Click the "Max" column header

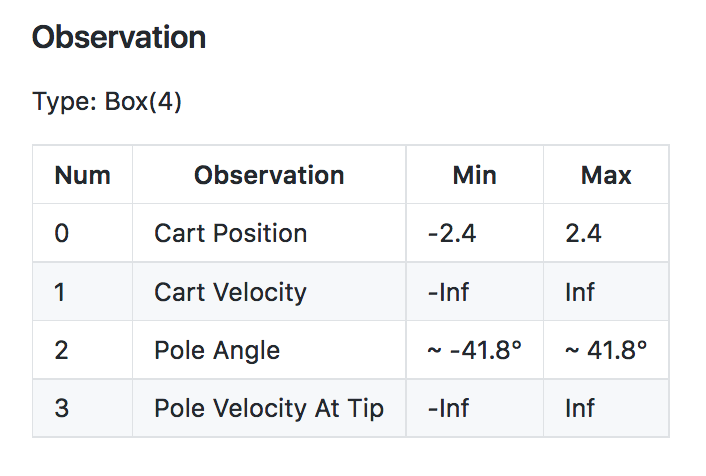tap(606, 176)
